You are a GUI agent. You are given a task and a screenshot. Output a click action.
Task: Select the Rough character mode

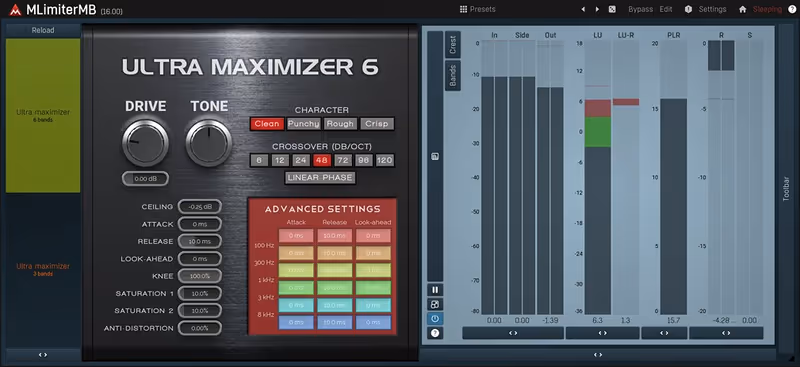point(340,124)
